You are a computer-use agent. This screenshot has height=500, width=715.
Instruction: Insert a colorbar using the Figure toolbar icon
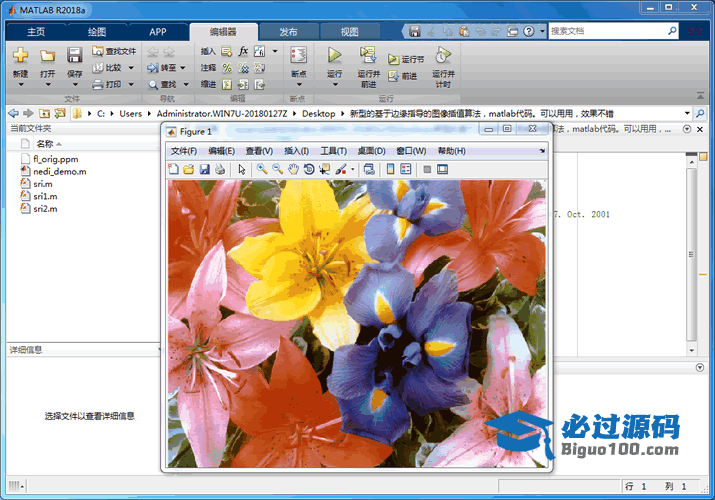pos(390,170)
